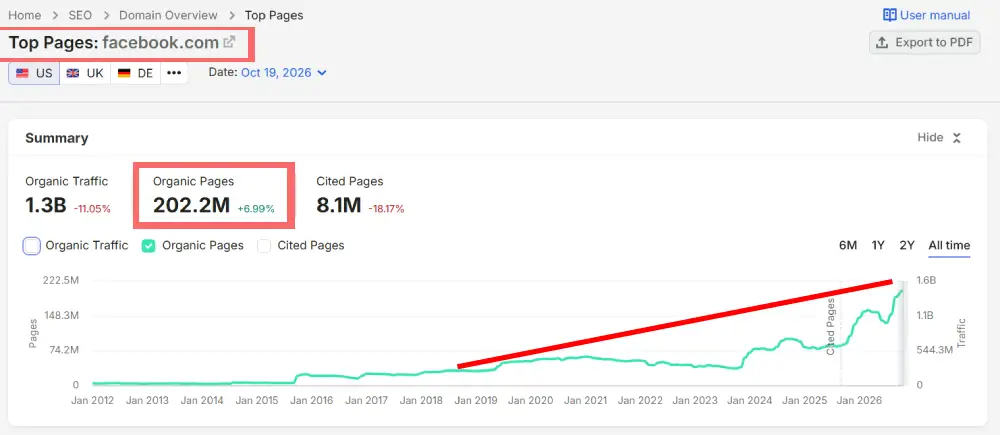Click the Cited Pages vertical chart marker
Image resolution: width=1000 pixels, height=435 pixels.
[831, 326]
